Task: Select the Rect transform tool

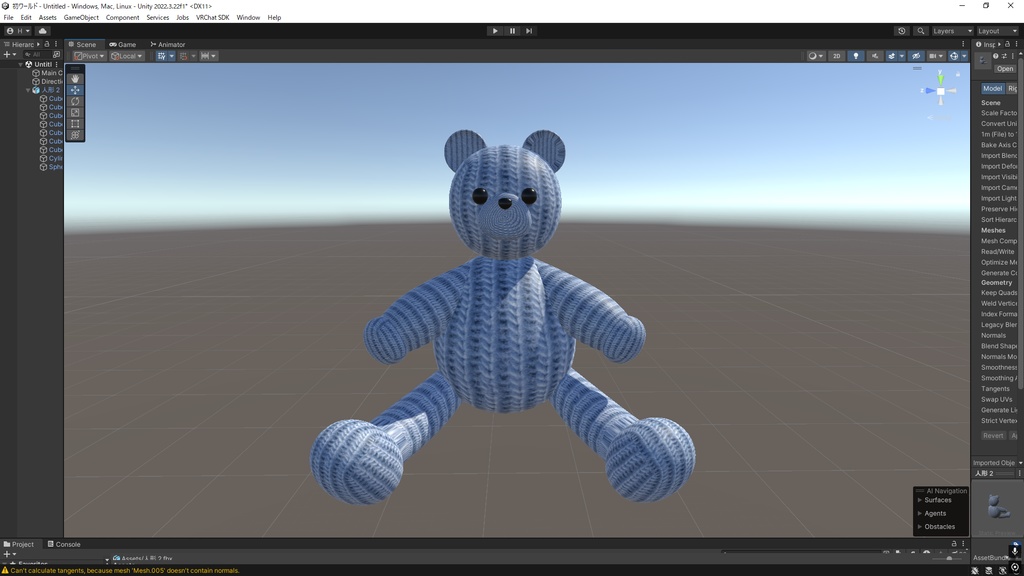Action: point(75,123)
